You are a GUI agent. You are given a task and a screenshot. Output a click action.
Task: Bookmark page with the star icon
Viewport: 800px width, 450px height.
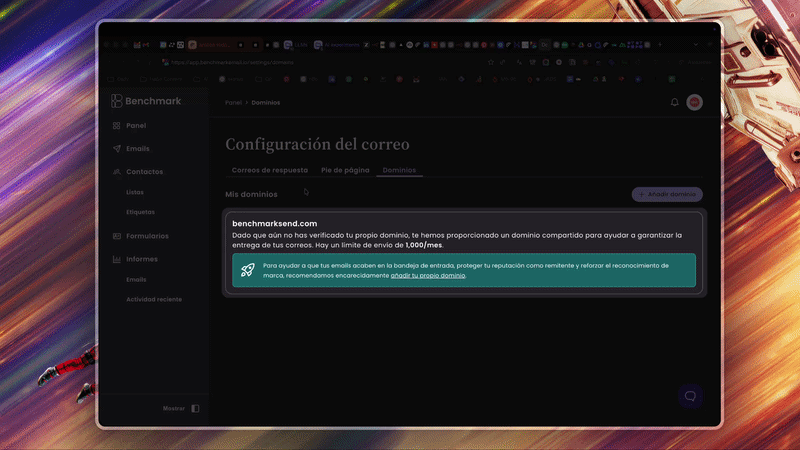click(x=491, y=62)
